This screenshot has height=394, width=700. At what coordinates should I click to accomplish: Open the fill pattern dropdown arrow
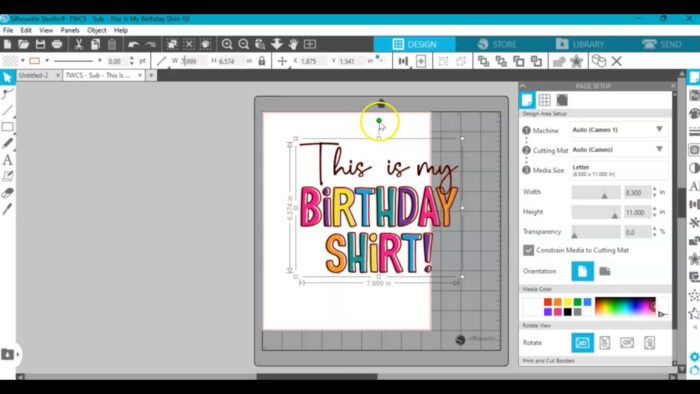coord(22,61)
